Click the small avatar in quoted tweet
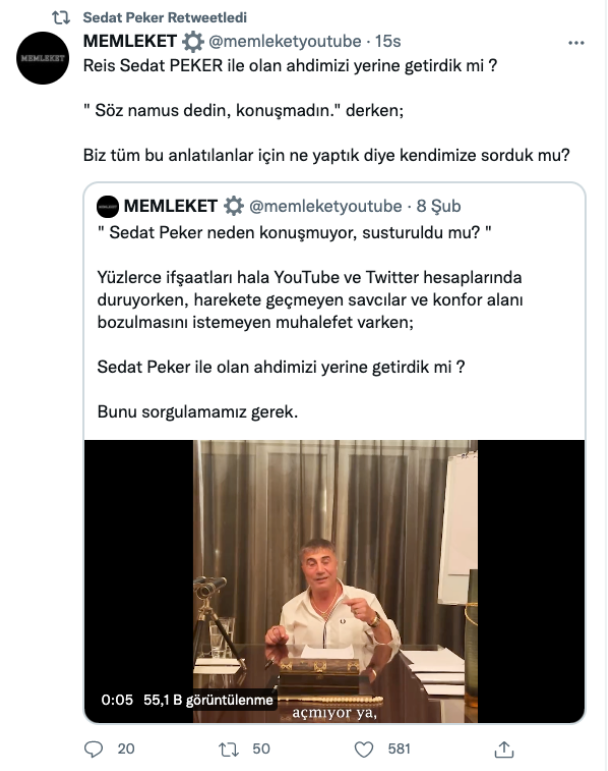 [x=108, y=207]
